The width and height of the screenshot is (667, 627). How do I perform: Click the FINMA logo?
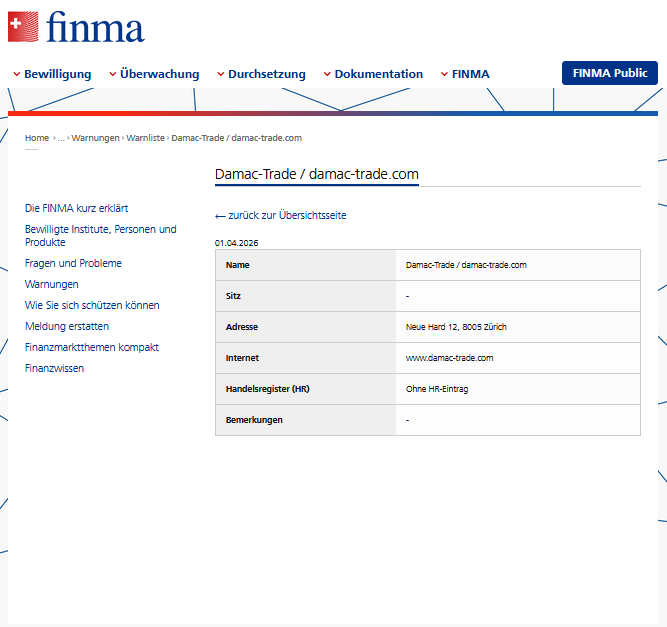click(x=76, y=27)
